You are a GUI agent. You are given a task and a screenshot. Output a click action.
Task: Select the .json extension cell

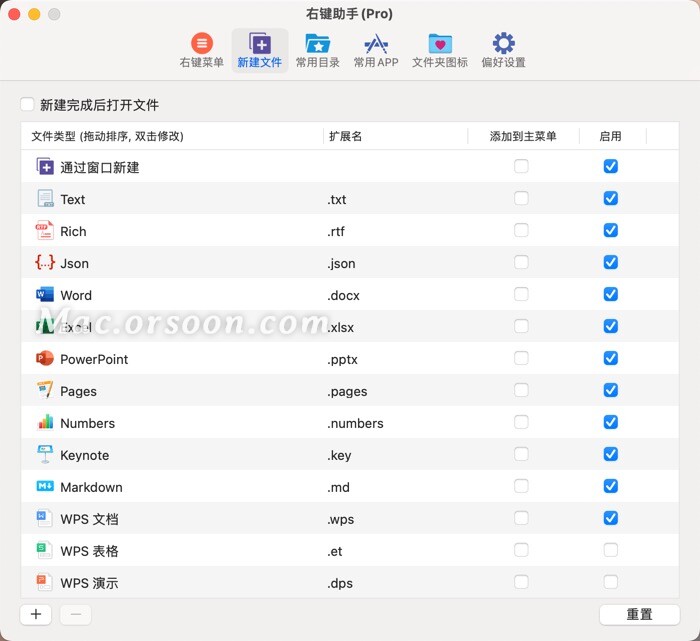click(x=341, y=263)
